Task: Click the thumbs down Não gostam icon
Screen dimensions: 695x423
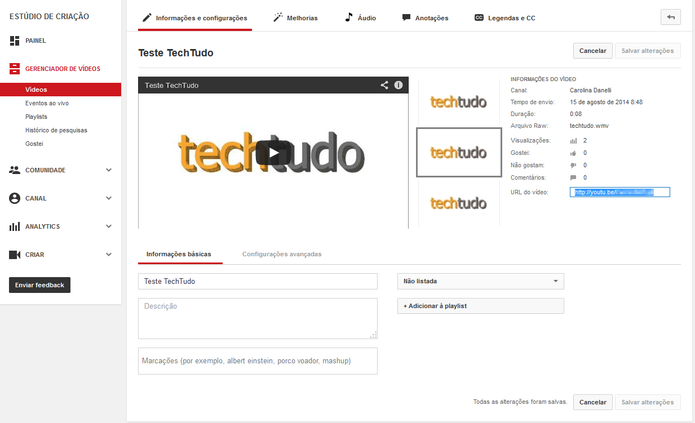Action: [573, 165]
